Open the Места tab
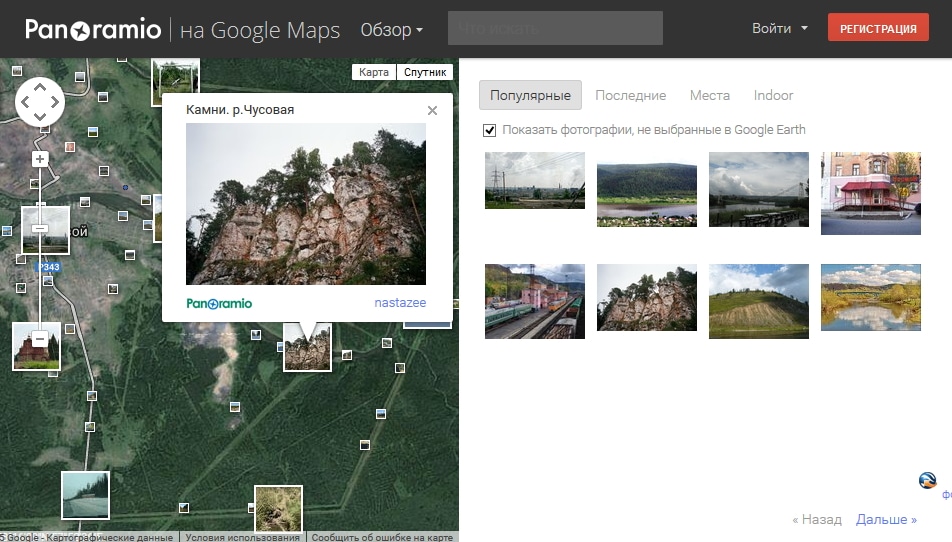952x542 pixels. 709,96
